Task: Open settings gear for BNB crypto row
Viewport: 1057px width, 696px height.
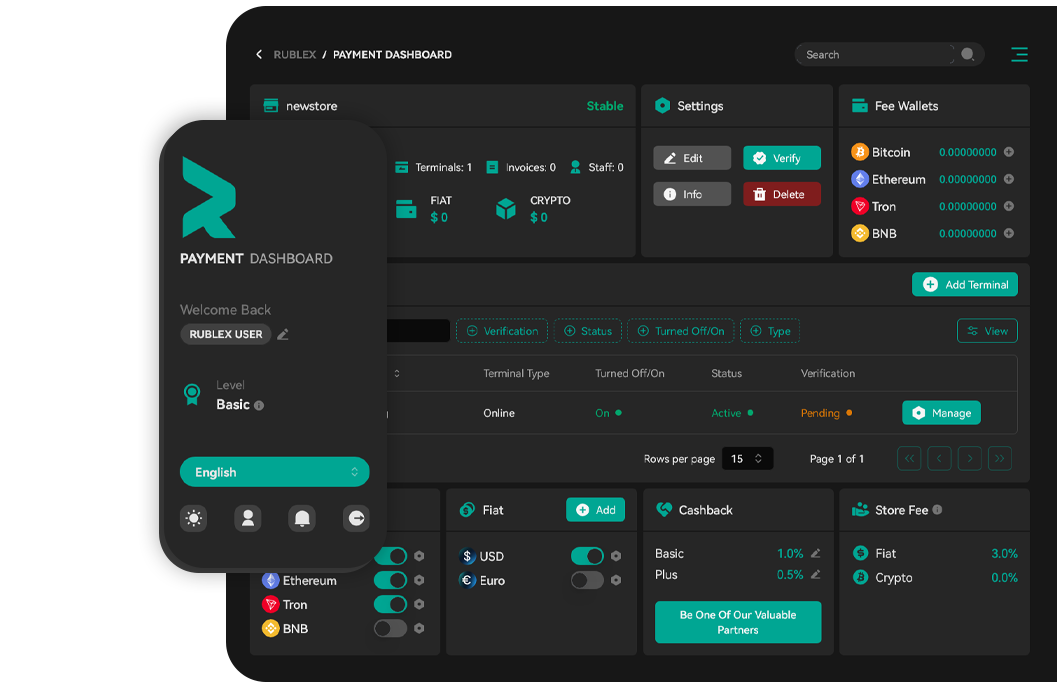Action: tap(419, 629)
